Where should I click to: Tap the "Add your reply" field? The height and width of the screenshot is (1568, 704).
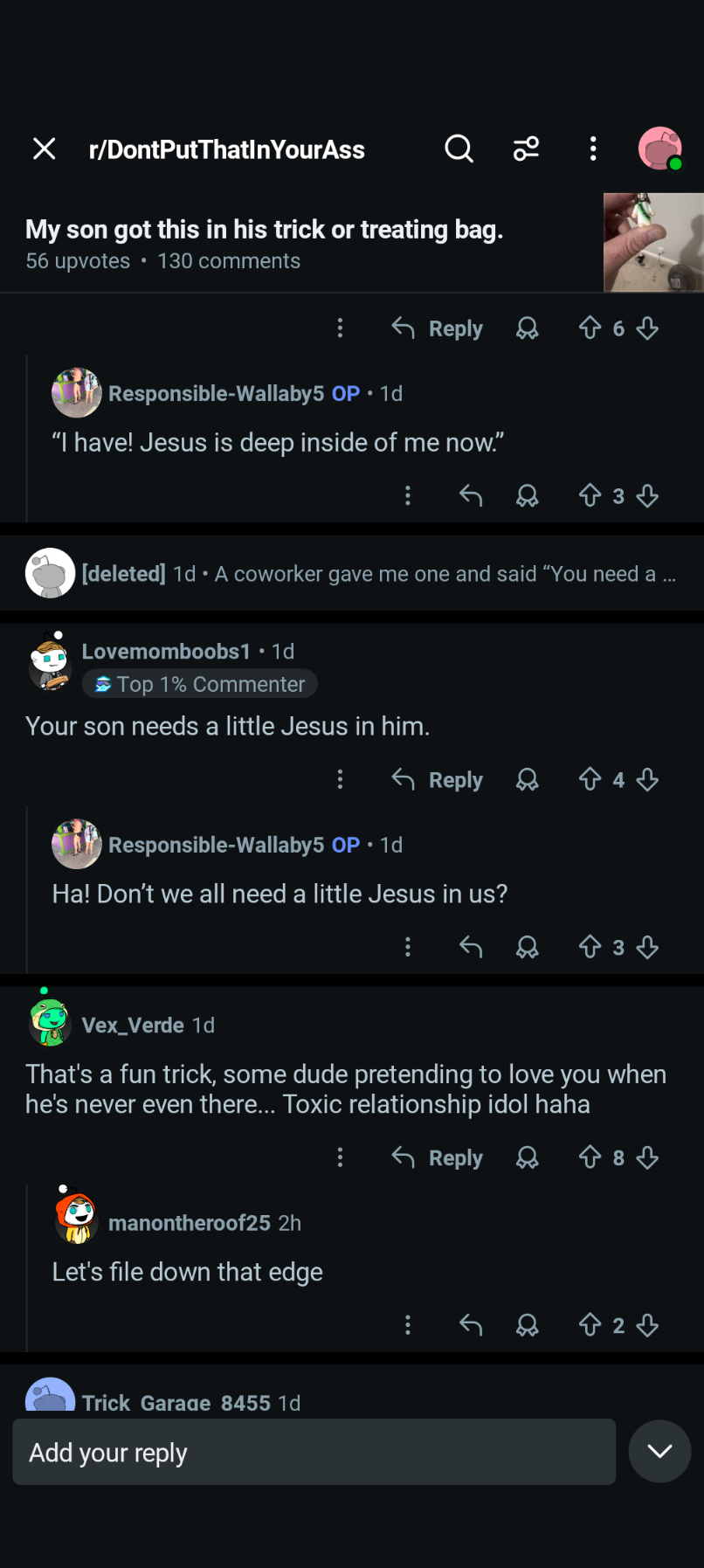point(314,1452)
